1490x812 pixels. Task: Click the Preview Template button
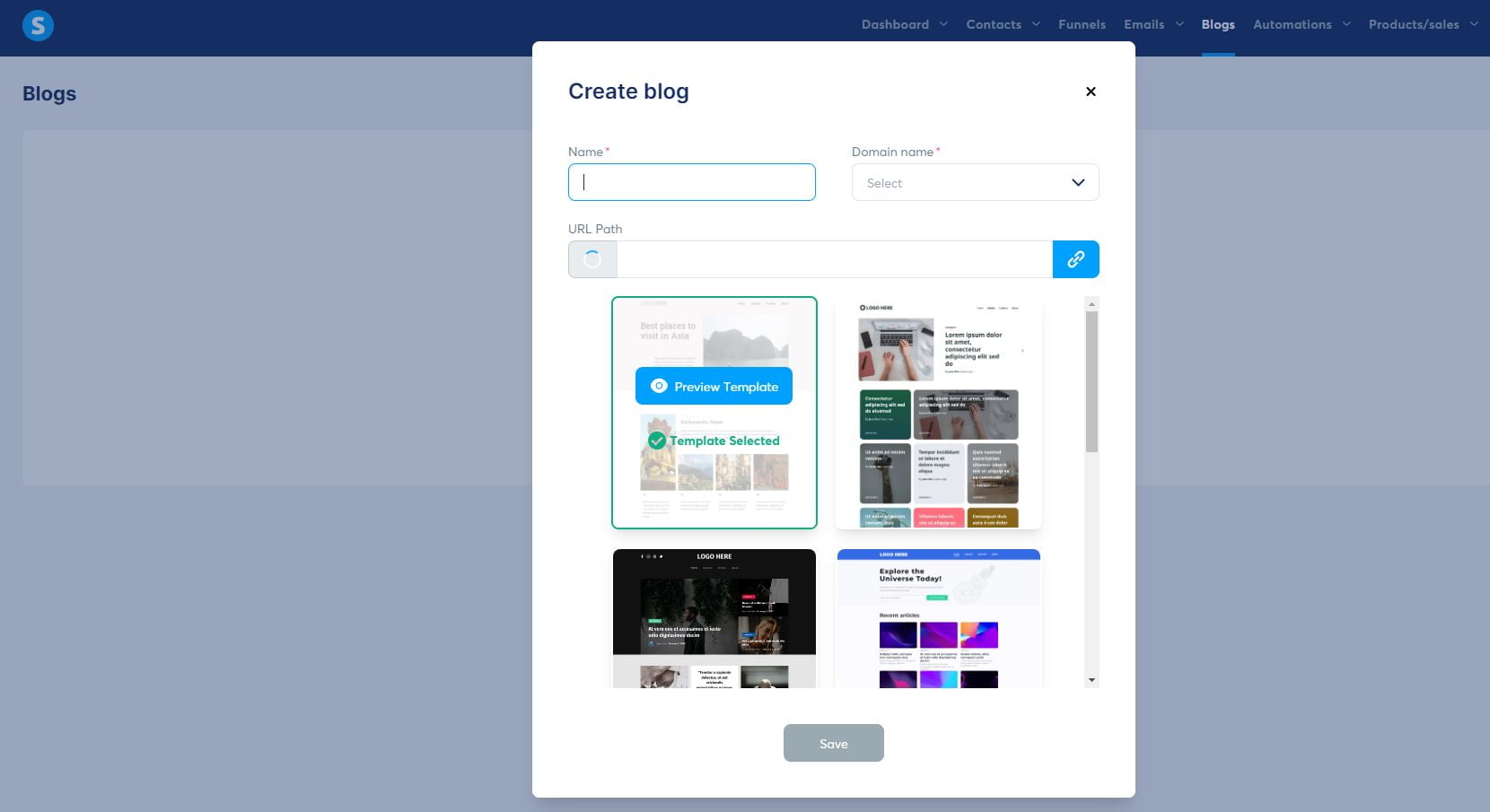coord(714,386)
